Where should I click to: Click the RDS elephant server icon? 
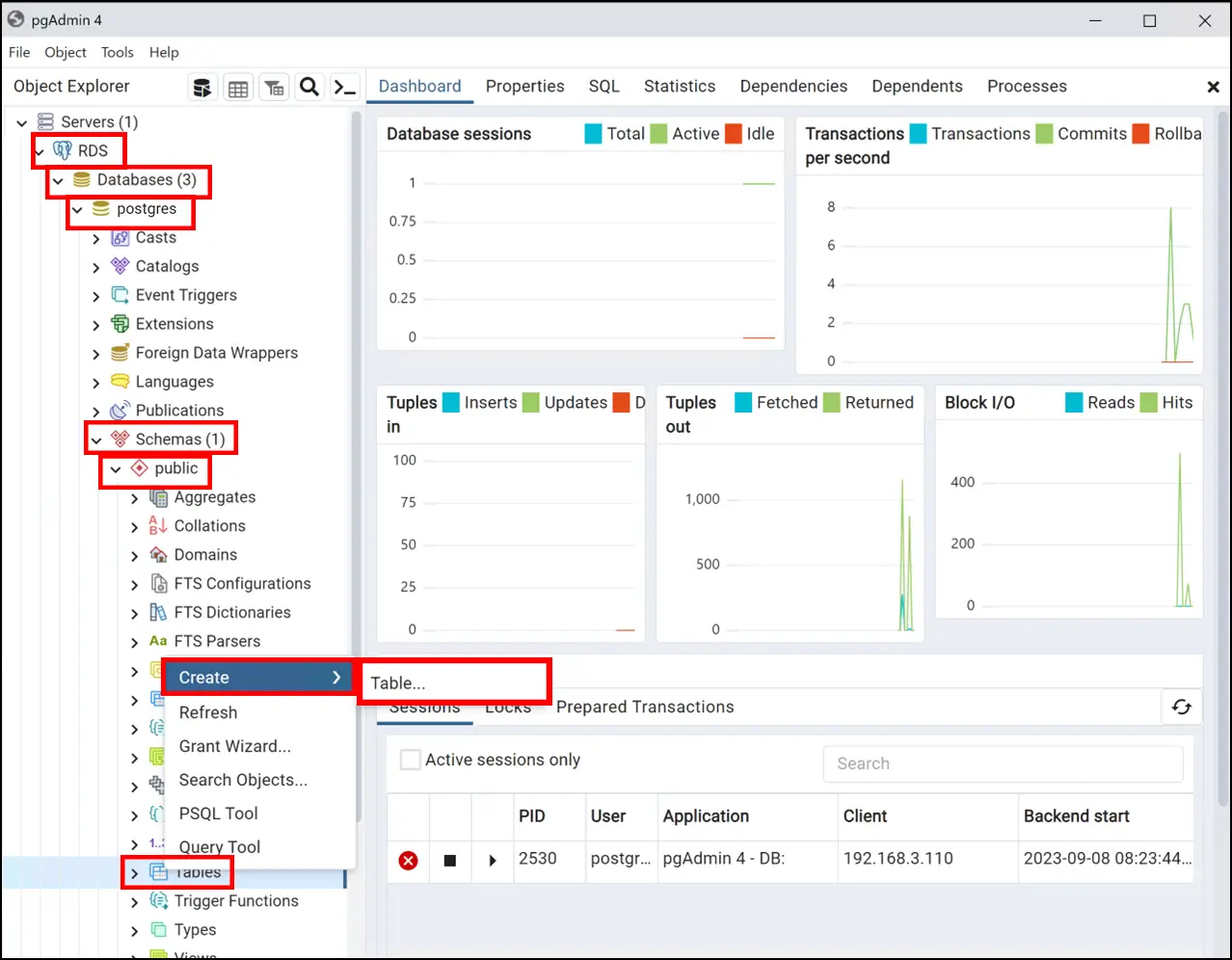pyautogui.click(x=63, y=150)
